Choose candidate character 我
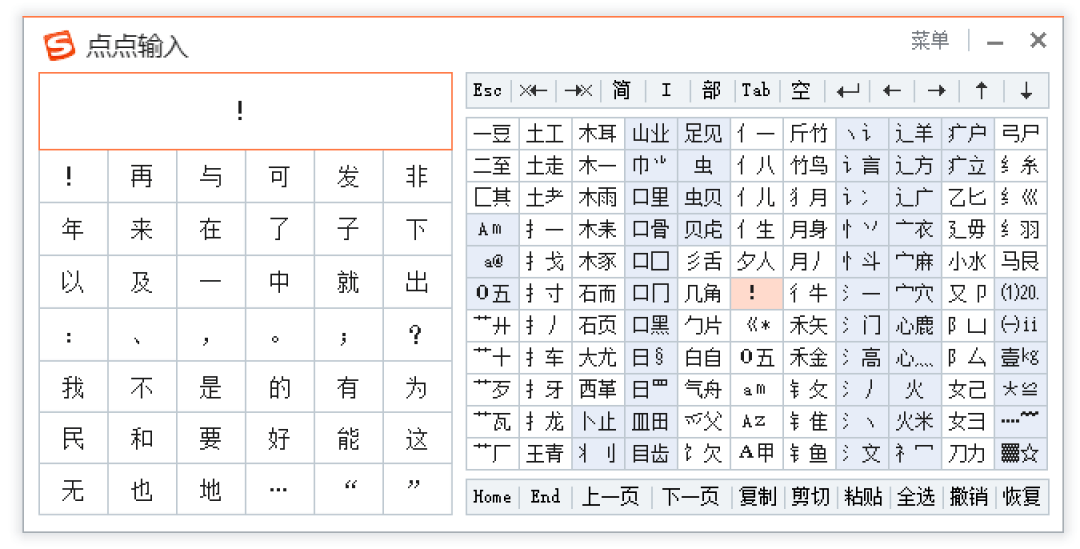Screen dimensions: 1080x549 (73, 387)
